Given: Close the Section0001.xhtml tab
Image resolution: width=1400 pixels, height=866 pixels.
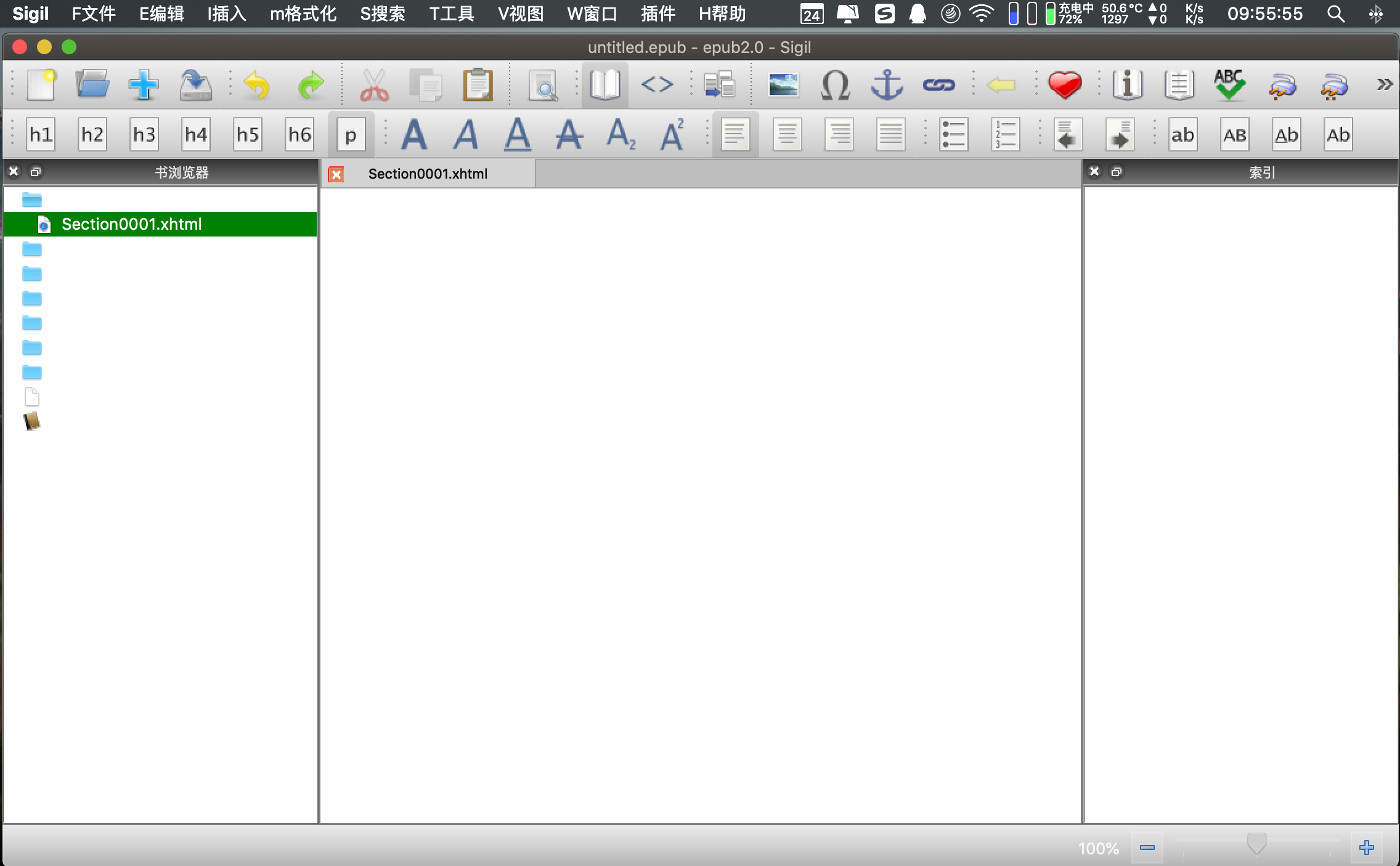Looking at the screenshot, I should pos(336,174).
